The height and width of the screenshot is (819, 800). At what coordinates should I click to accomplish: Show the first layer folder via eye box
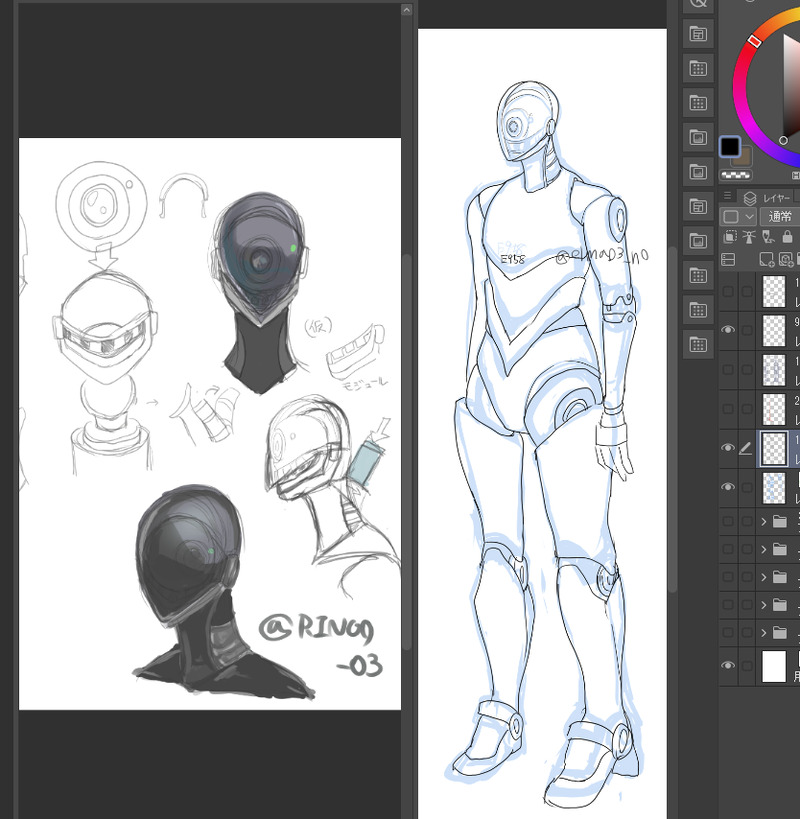728,521
